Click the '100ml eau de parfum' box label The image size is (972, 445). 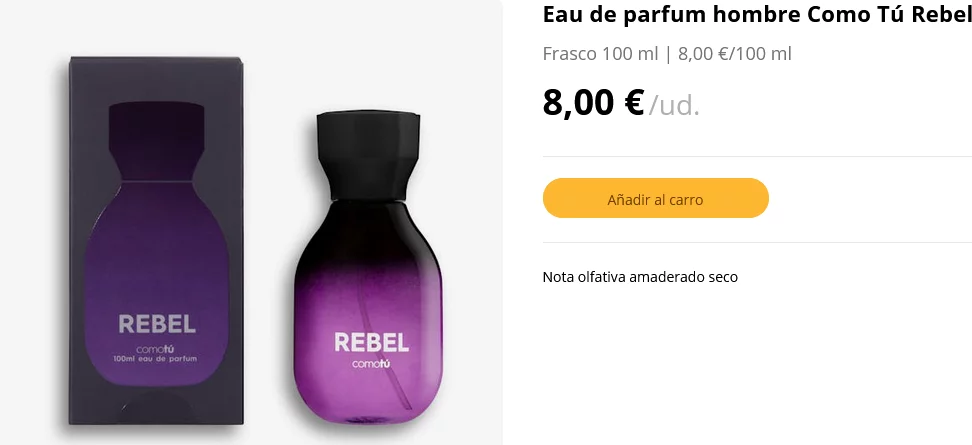click(x=156, y=358)
